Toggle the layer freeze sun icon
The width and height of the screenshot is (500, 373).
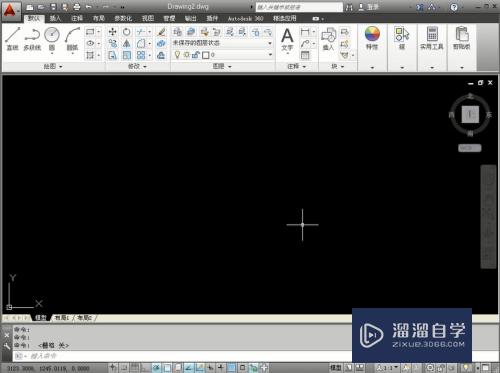click(187, 55)
